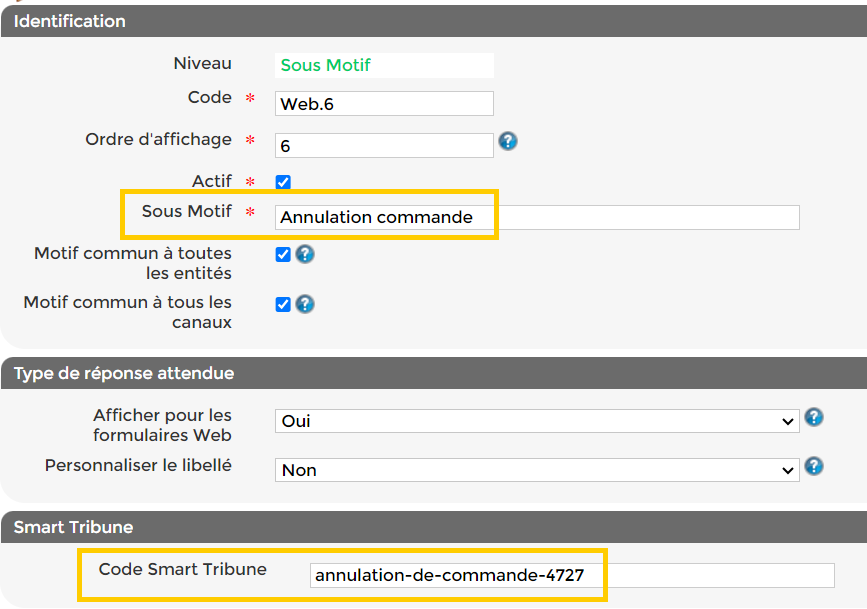Open help icon beside Personnaliser le libellé
The width and height of the screenshot is (867, 609).
pyautogui.click(x=814, y=466)
